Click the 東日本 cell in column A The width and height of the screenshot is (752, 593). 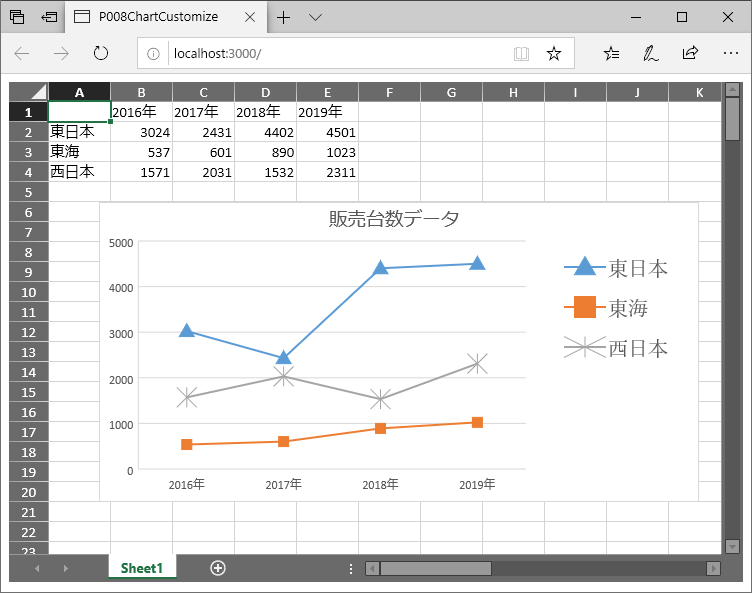[80, 132]
